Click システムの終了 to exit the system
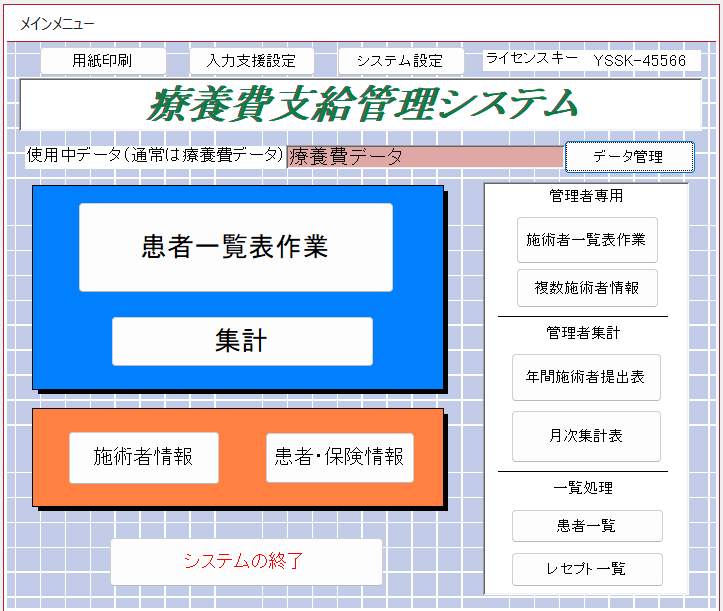Image resolution: width=723 pixels, height=611 pixels. (245, 561)
